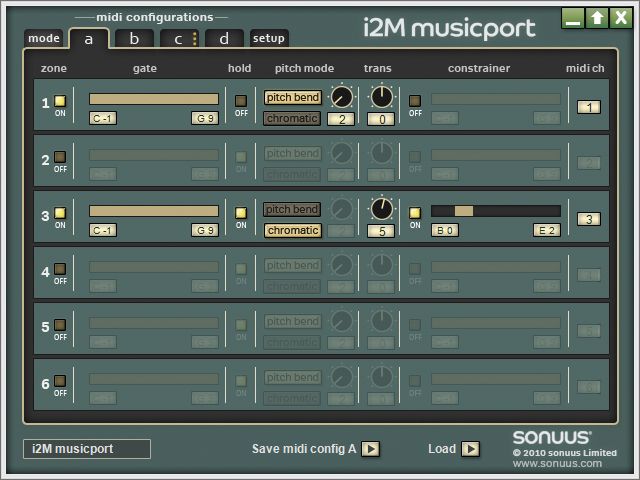
Task: Click zone 1 gate range bar
Action: tap(154, 99)
